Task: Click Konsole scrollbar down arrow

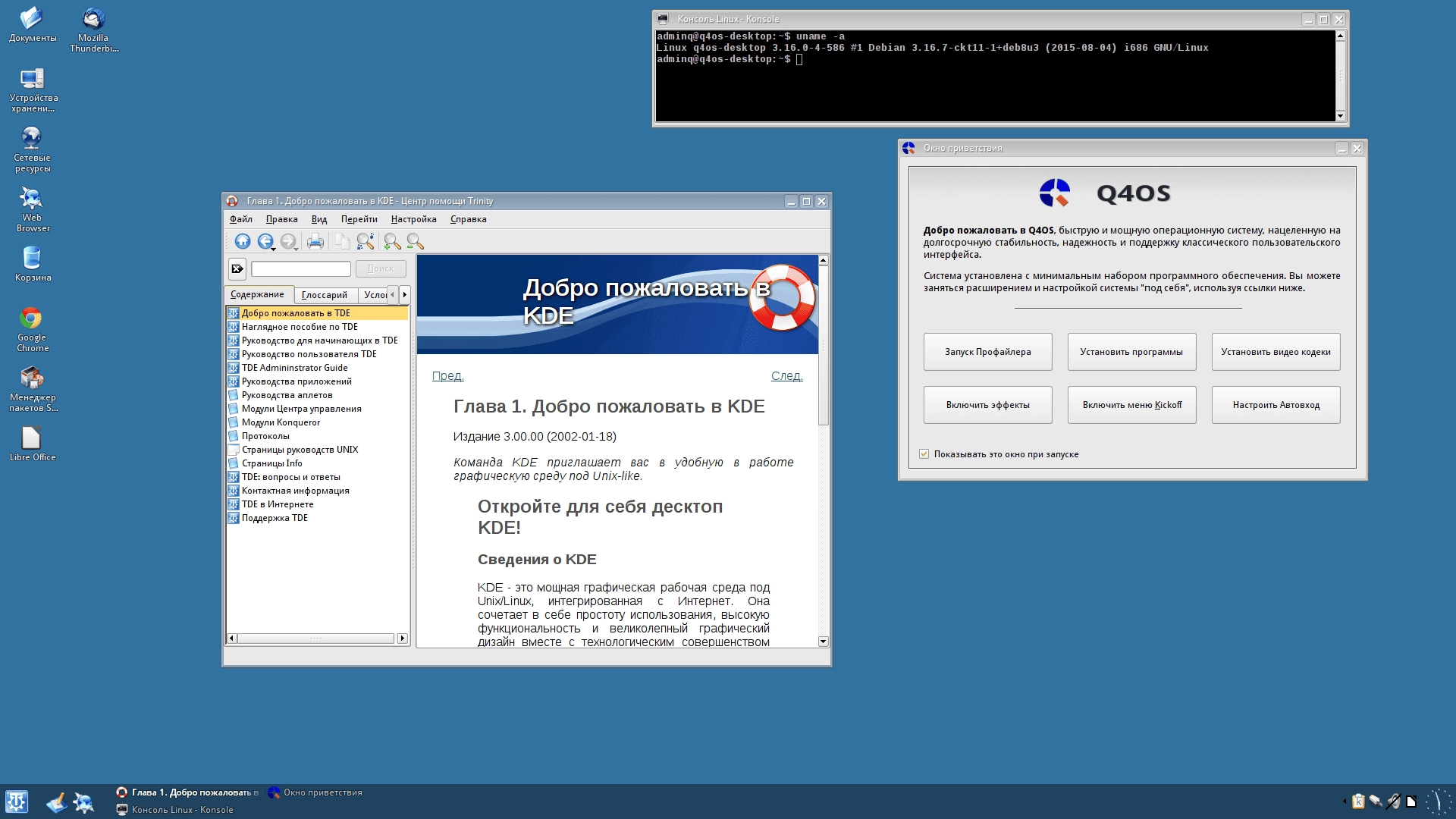Action: point(1340,116)
